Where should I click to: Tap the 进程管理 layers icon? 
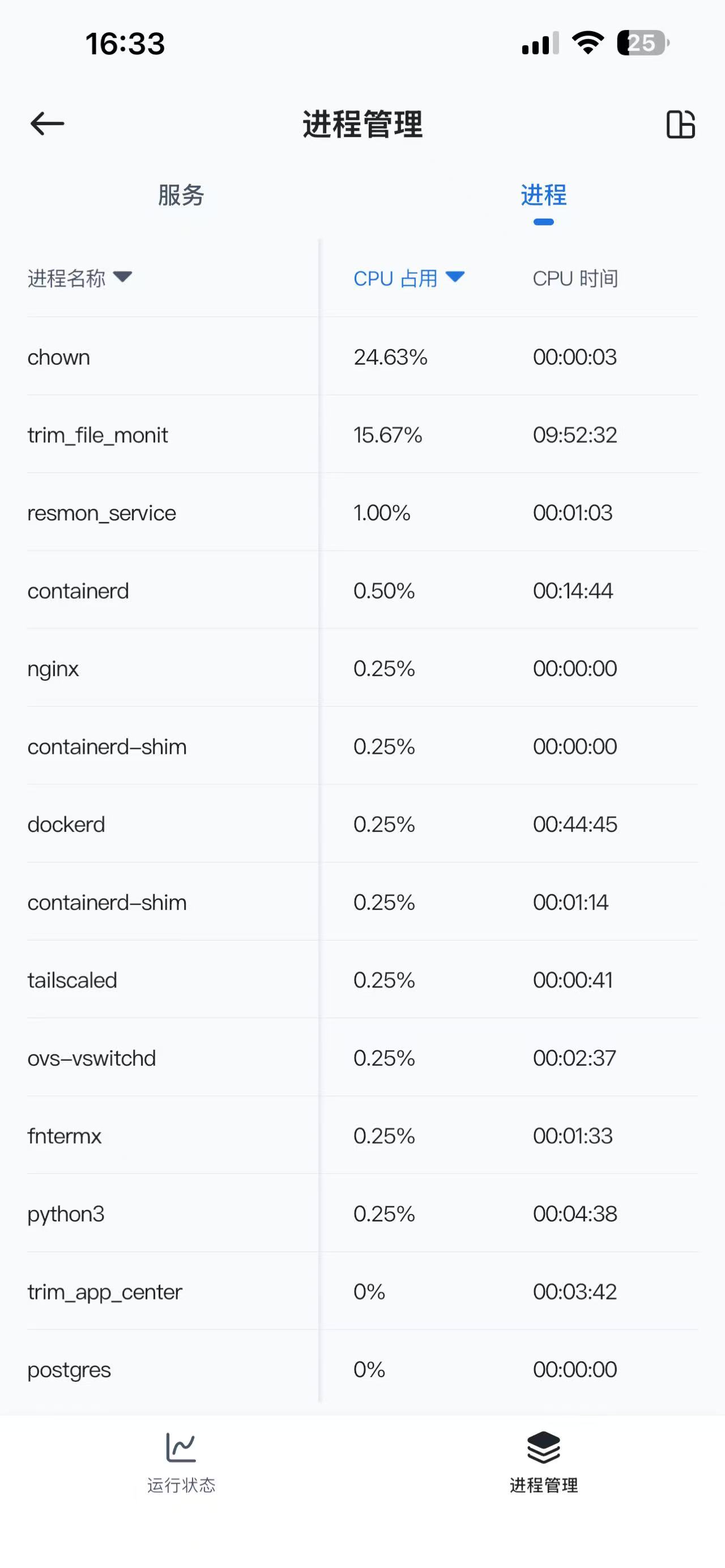point(543,1447)
